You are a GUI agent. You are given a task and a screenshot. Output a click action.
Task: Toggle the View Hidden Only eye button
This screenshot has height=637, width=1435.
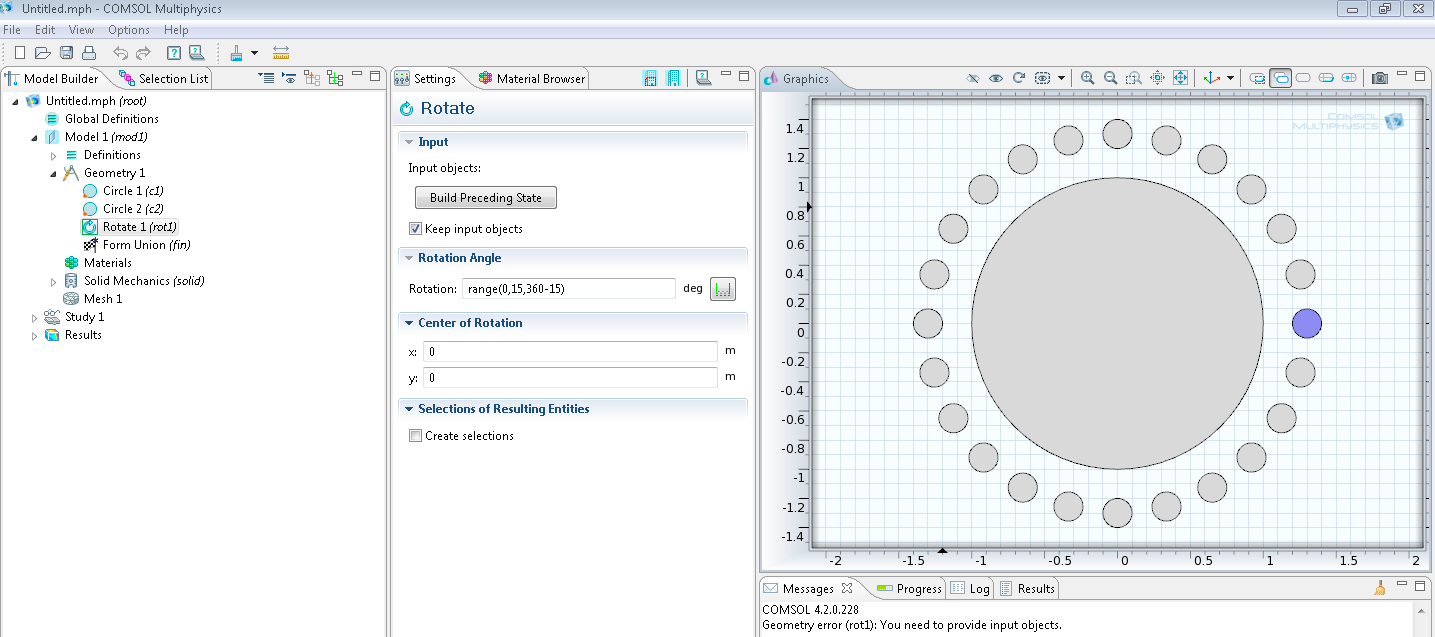pyautogui.click(x=1044, y=78)
